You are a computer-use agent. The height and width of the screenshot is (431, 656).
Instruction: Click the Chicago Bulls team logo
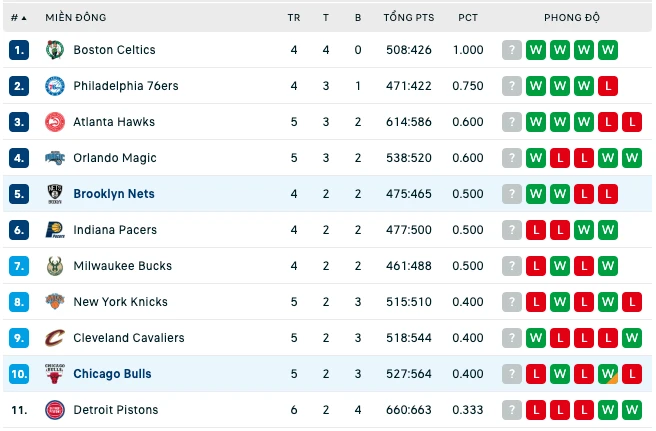click(x=55, y=374)
